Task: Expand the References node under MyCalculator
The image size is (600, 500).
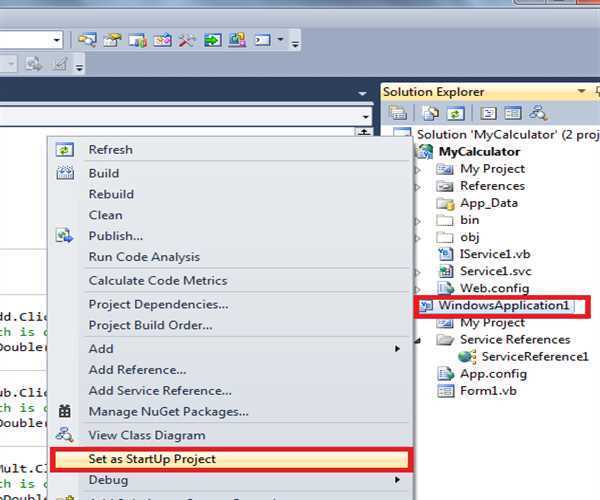Action: (x=418, y=186)
